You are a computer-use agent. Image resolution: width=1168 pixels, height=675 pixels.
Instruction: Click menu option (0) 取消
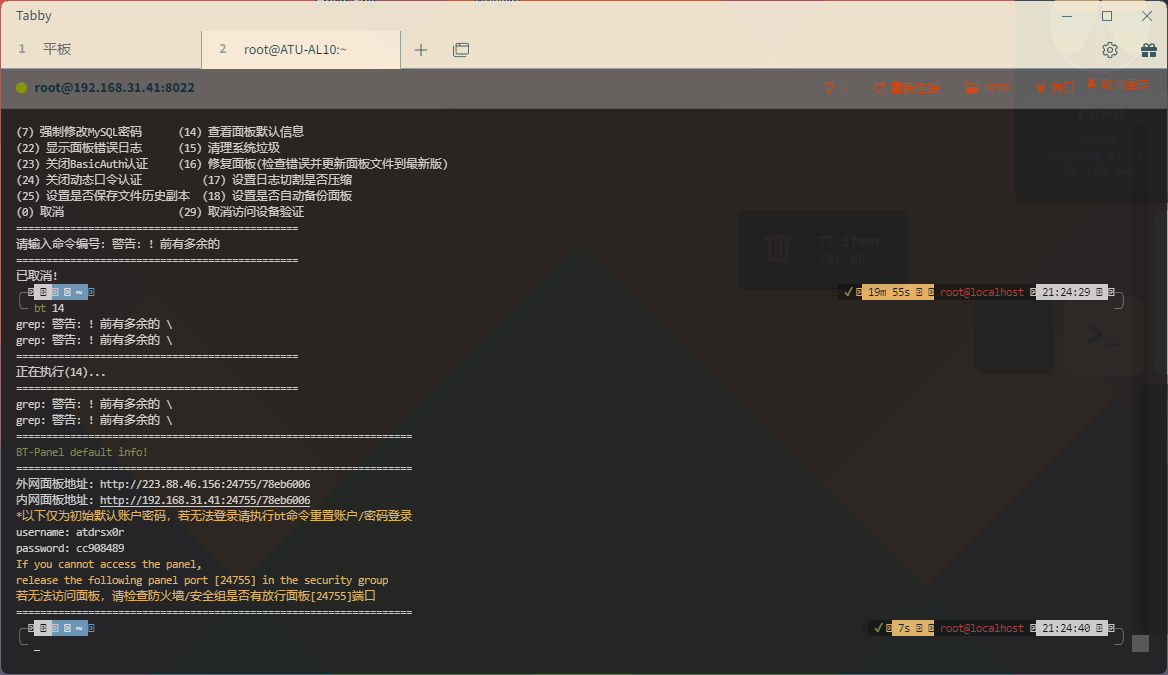tap(40, 212)
